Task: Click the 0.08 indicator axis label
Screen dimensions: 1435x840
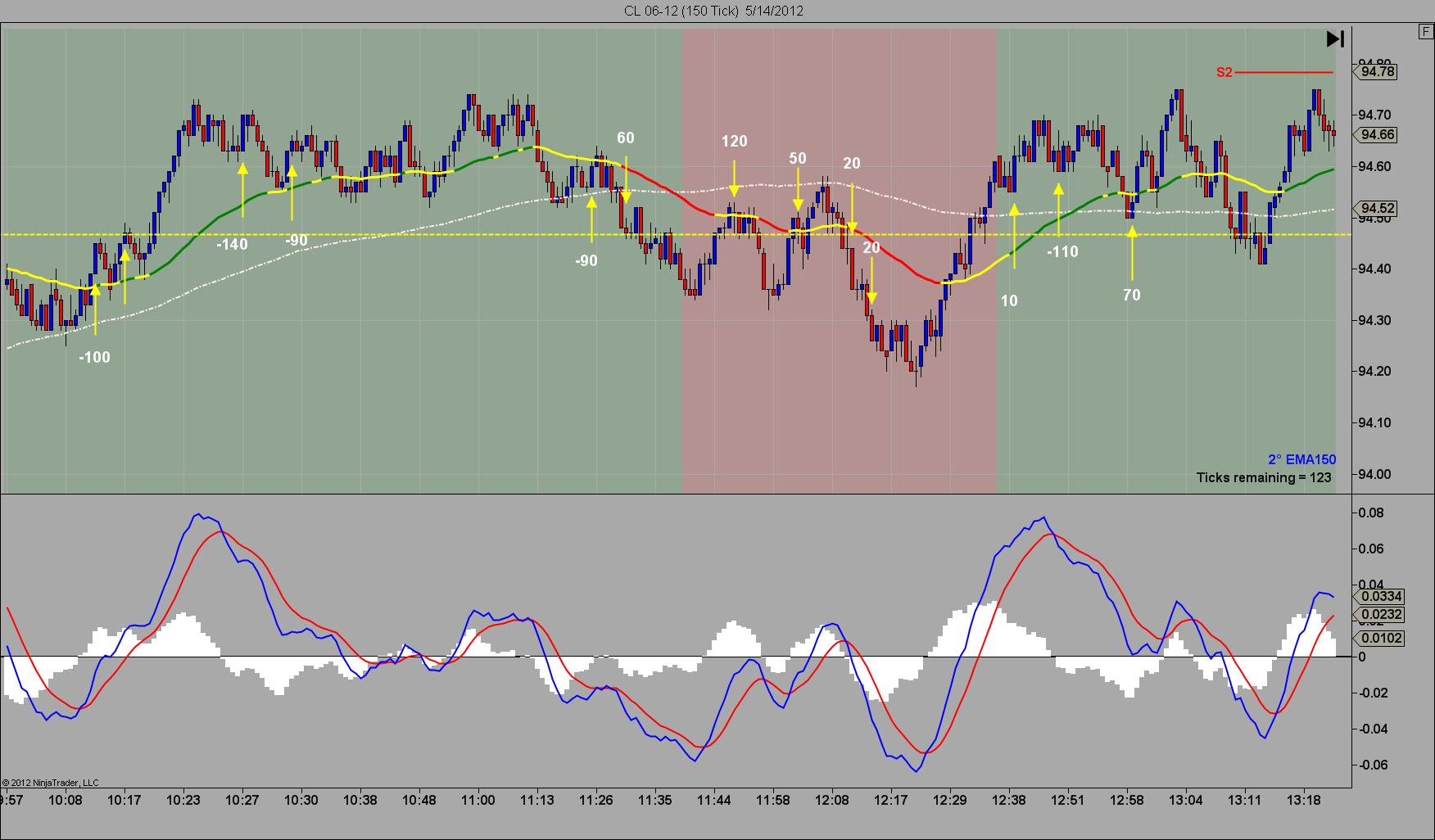Action: click(x=1370, y=513)
